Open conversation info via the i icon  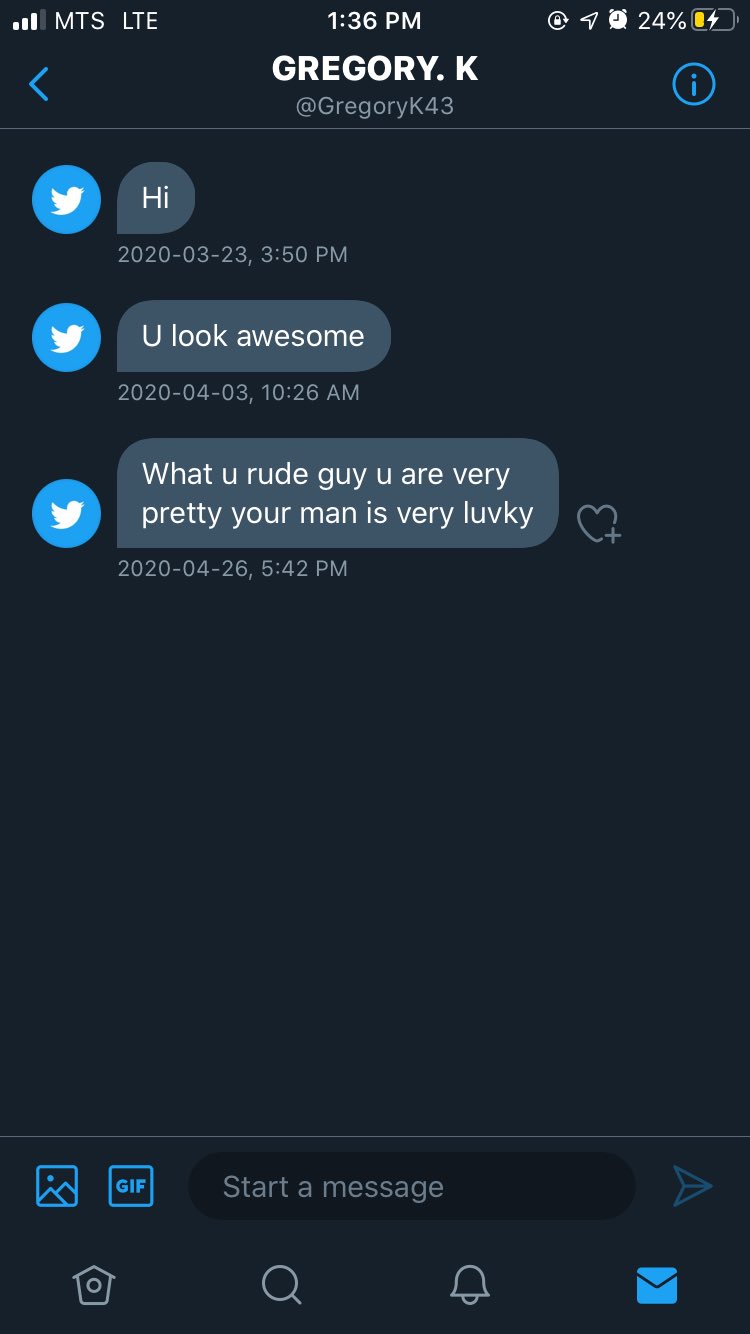coord(693,85)
